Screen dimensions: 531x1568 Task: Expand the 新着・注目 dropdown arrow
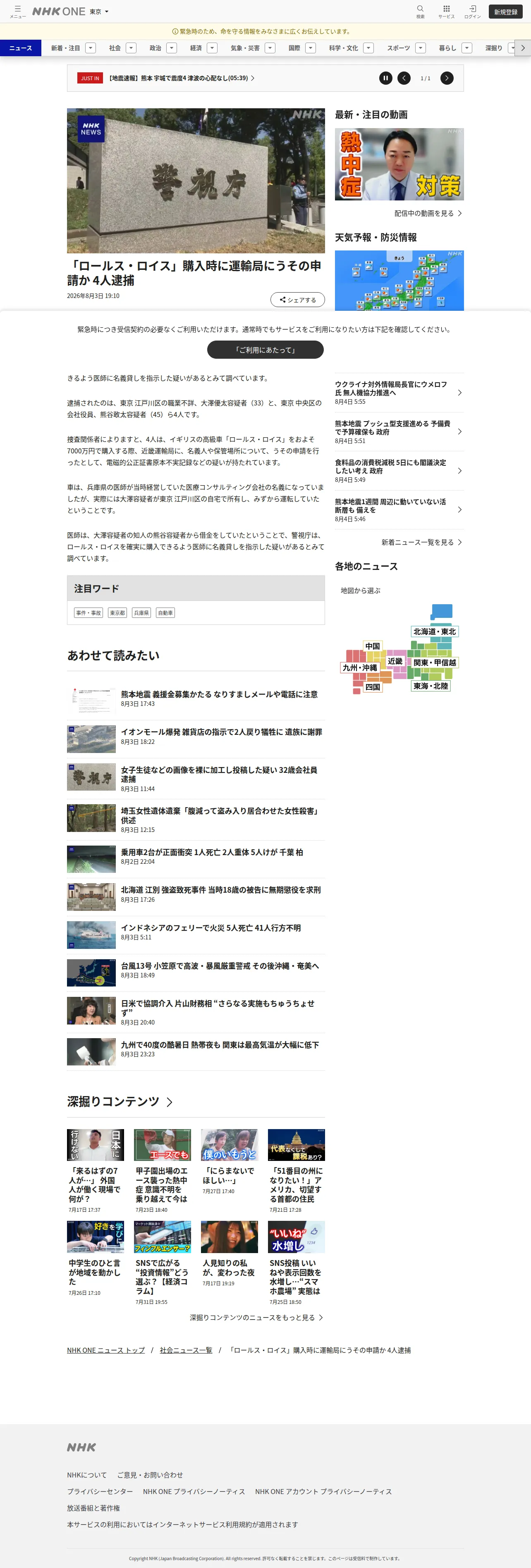click(x=91, y=48)
